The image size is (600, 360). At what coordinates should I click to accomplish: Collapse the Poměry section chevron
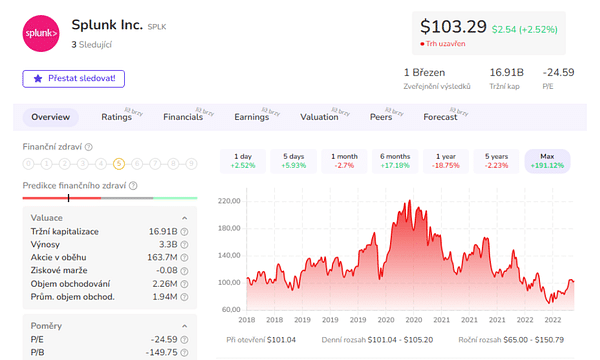(184, 326)
